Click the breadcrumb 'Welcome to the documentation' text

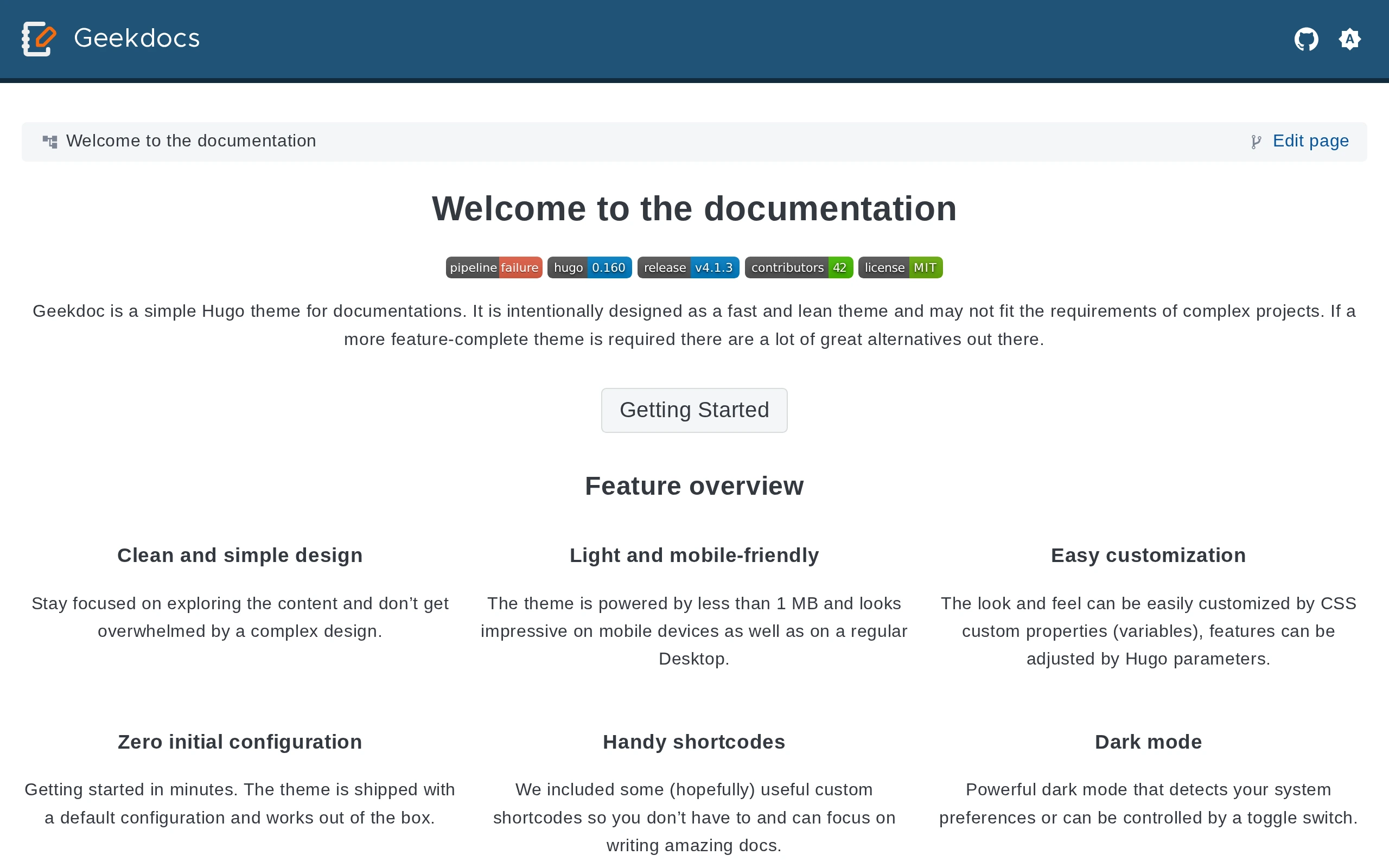click(x=191, y=141)
